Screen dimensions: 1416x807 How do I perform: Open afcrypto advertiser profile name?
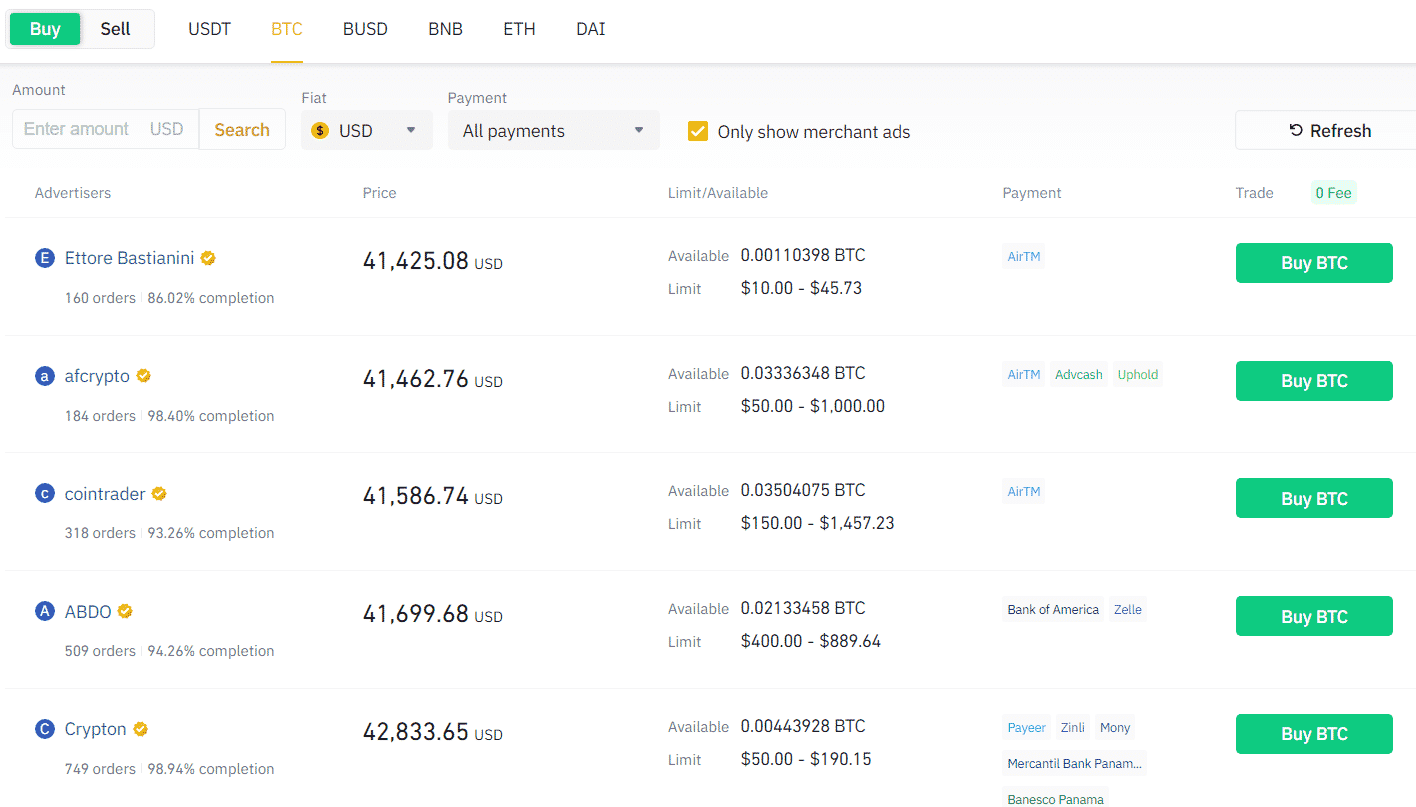click(x=97, y=376)
